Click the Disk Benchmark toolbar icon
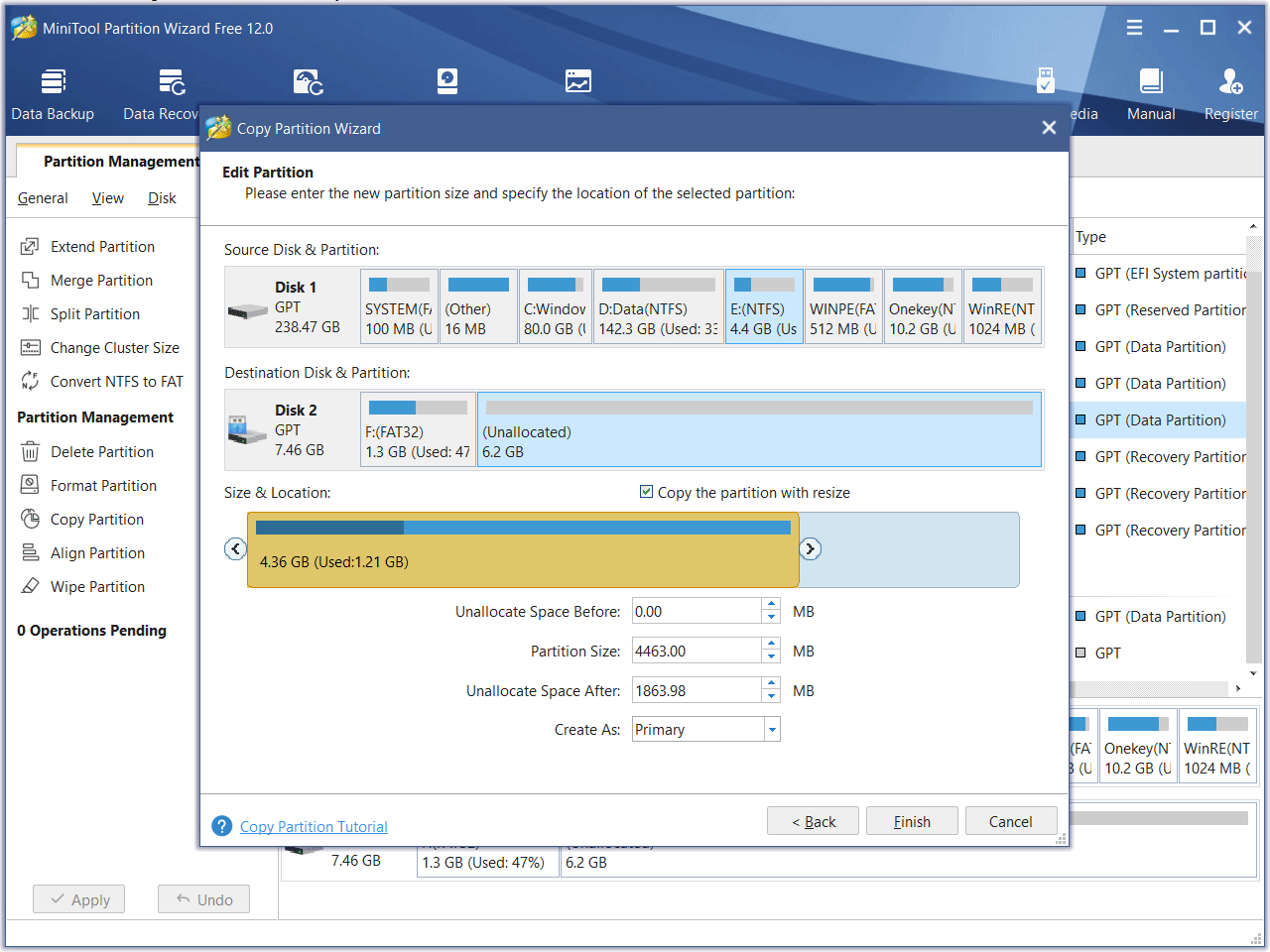The width and height of the screenshot is (1270, 952). (x=447, y=81)
